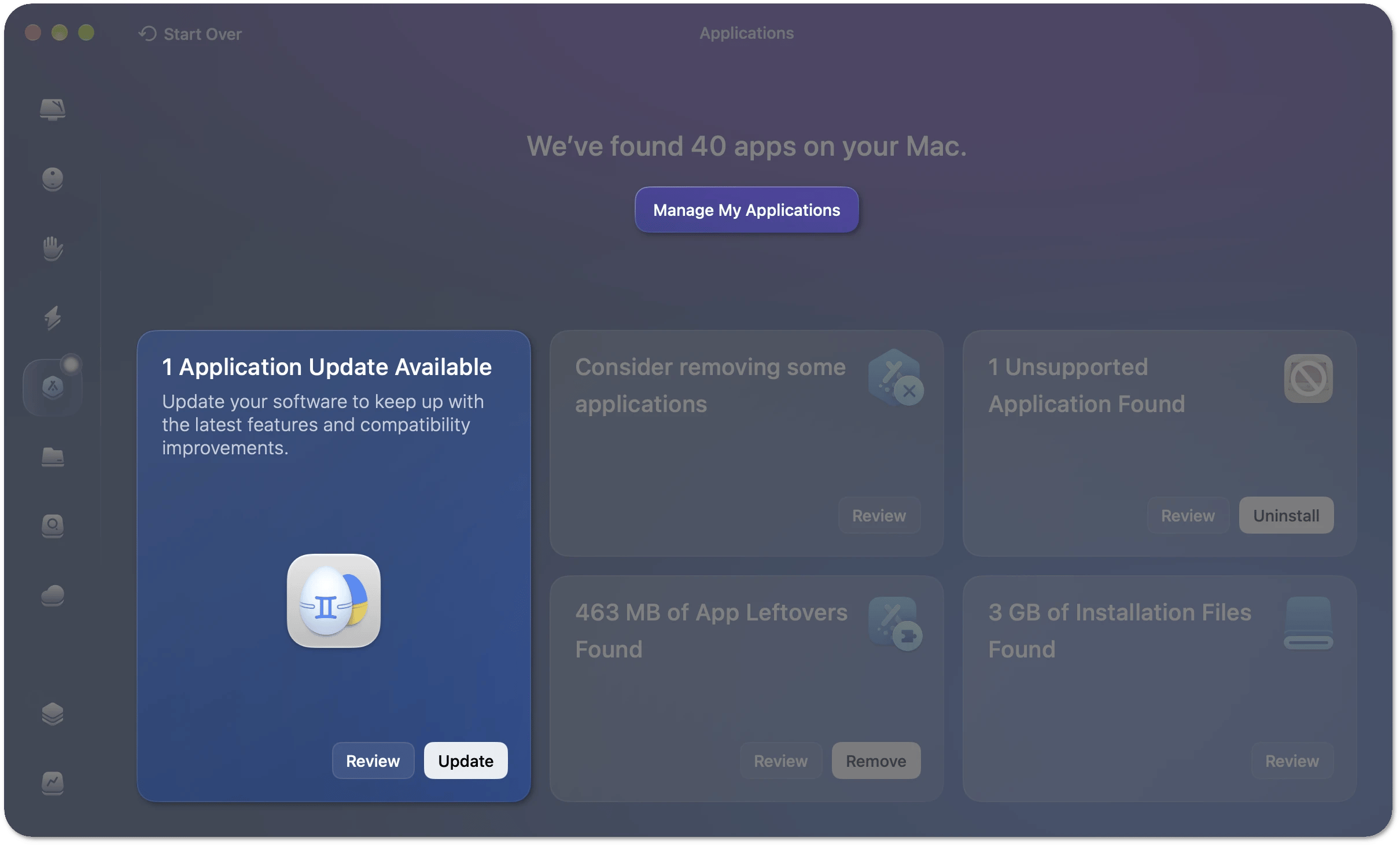Click Update for the application update
This screenshot has width=1400, height=845.
click(x=466, y=760)
